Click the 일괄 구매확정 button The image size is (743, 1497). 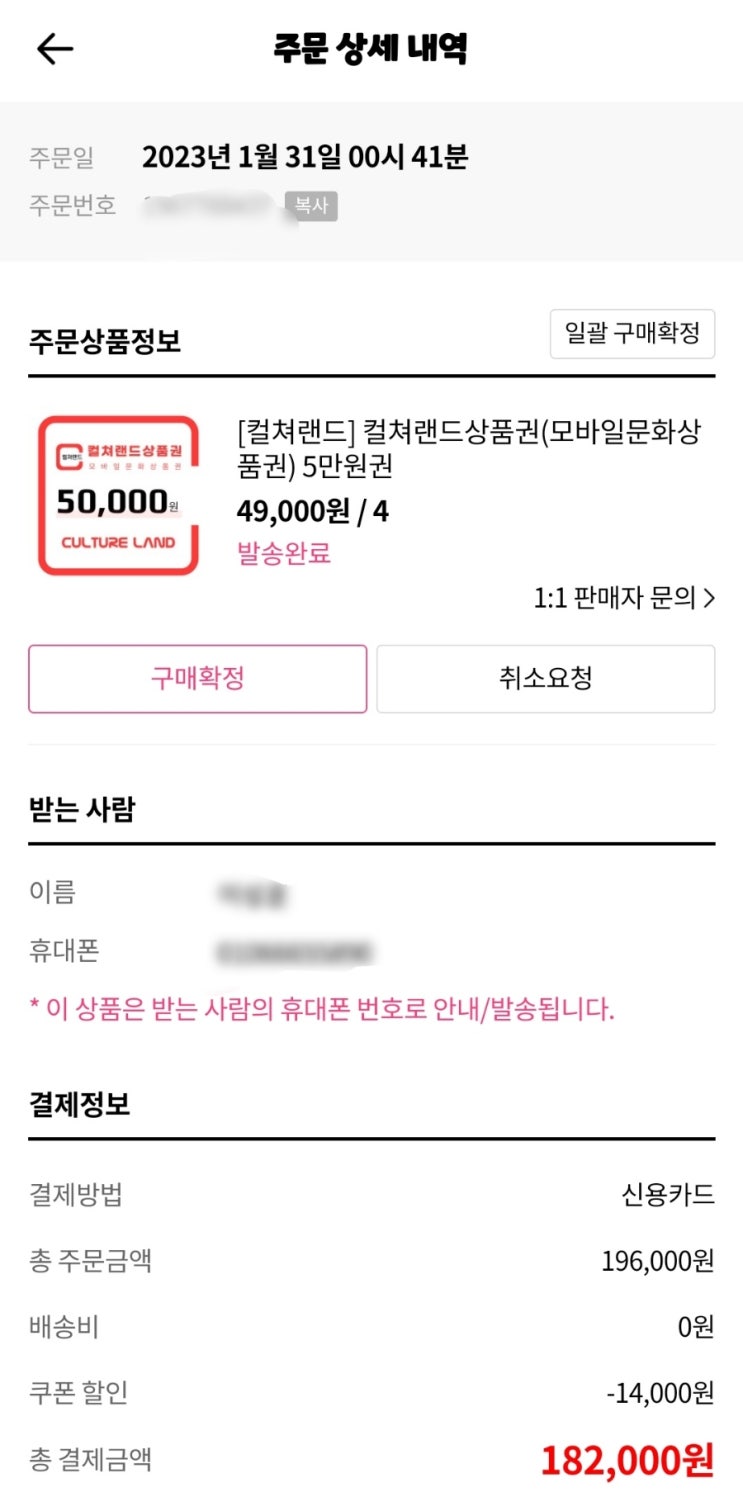(x=632, y=334)
